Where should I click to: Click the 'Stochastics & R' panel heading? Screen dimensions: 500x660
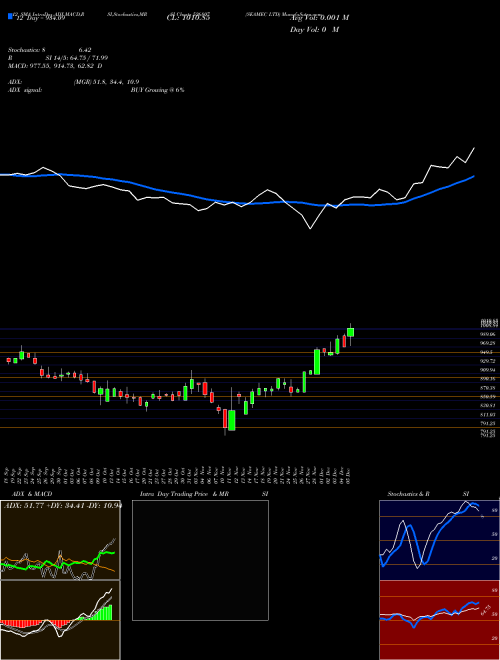[409, 494]
